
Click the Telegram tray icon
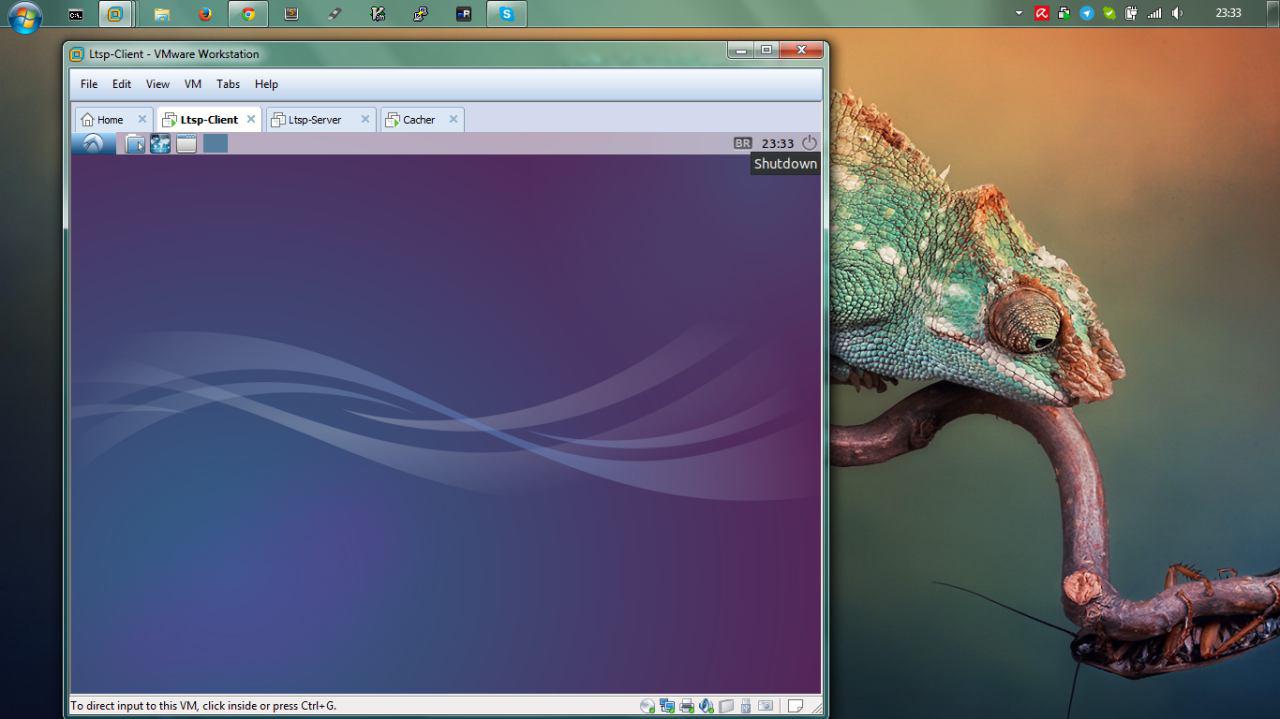tap(1087, 13)
